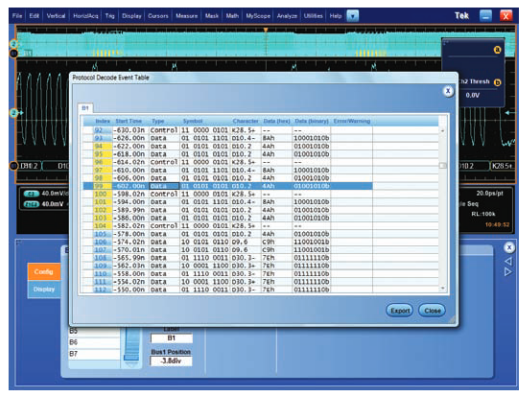528x399 pixels.
Task: Select bus B7 in the bus list
Action: [94, 354]
